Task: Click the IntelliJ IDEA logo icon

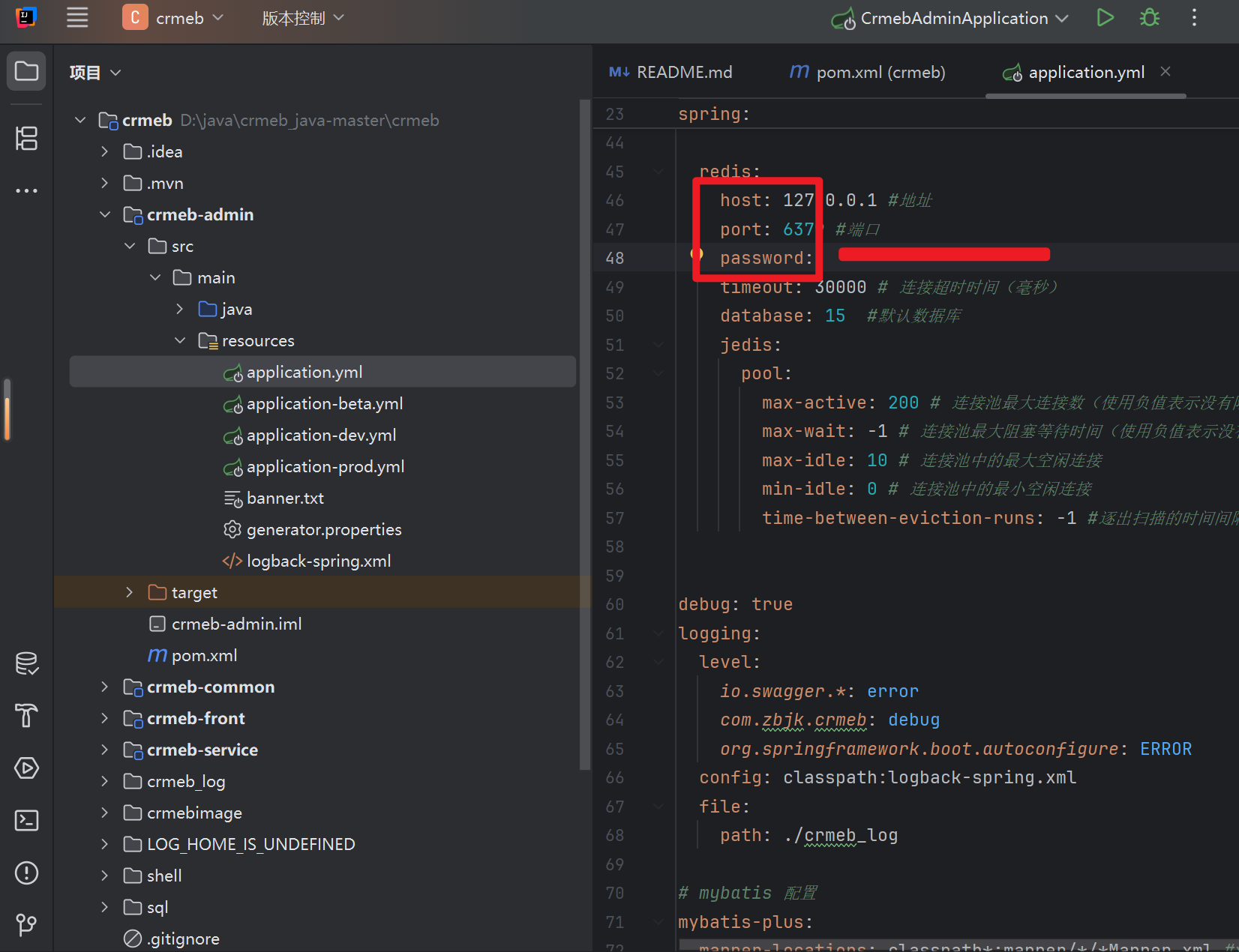Action: pos(26,17)
